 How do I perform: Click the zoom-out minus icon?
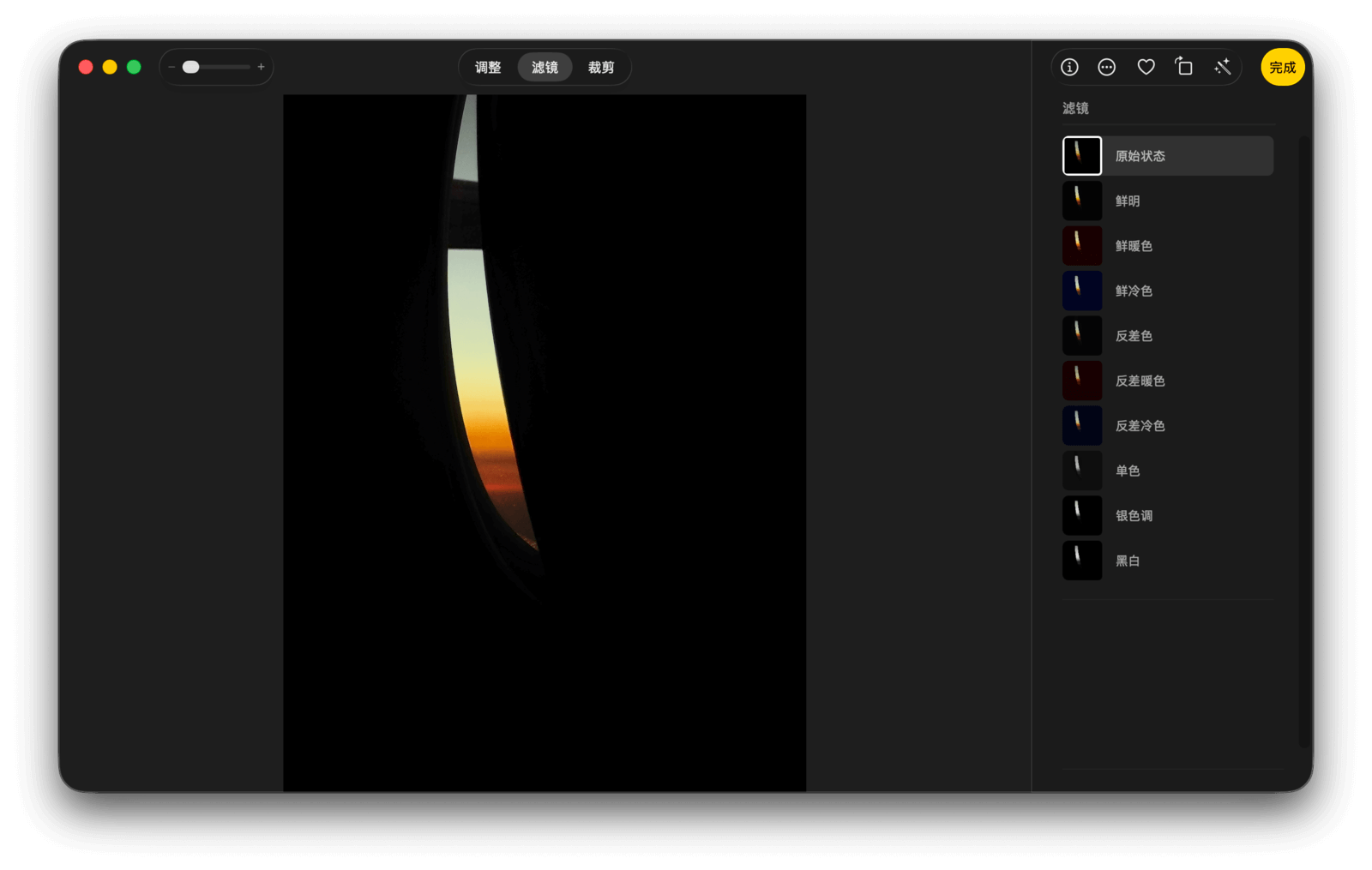pos(171,67)
